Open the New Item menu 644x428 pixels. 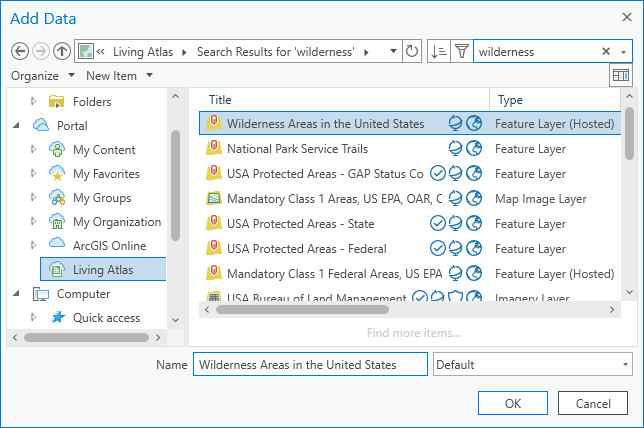pyautogui.click(x=118, y=76)
